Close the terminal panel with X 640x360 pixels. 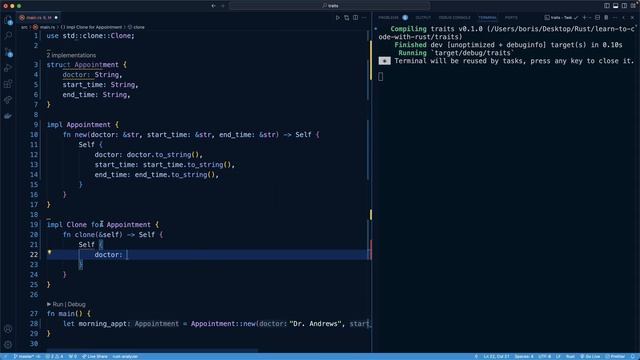pyautogui.click(x=633, y=18)
